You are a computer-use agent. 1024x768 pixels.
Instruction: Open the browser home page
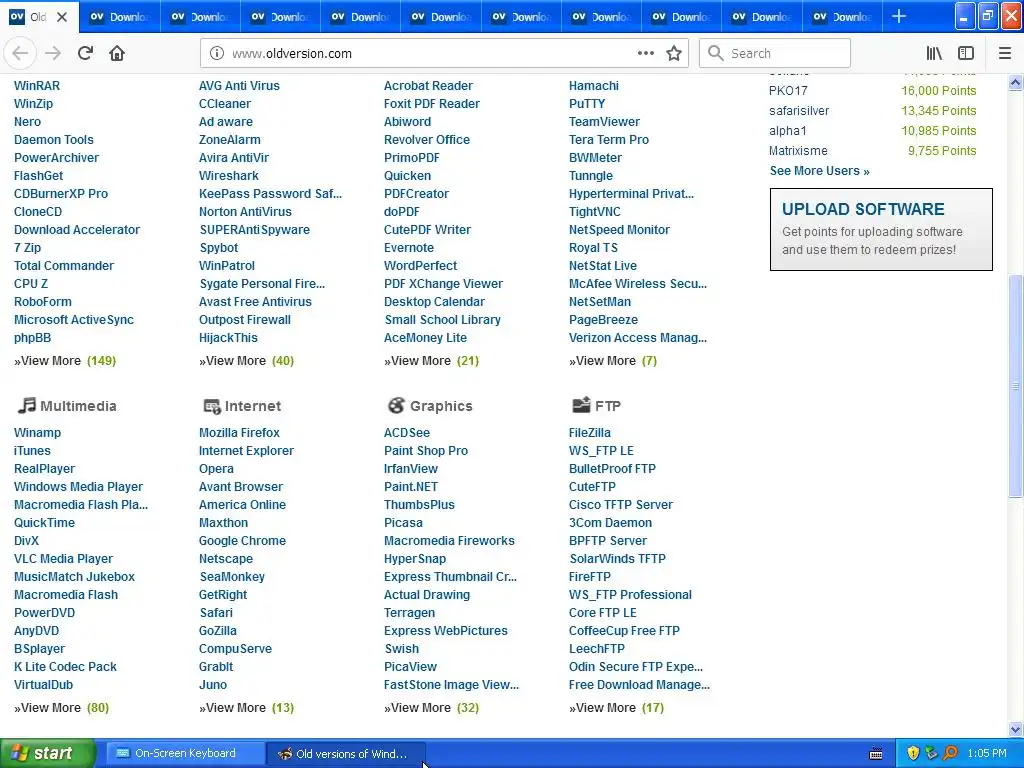117,54
